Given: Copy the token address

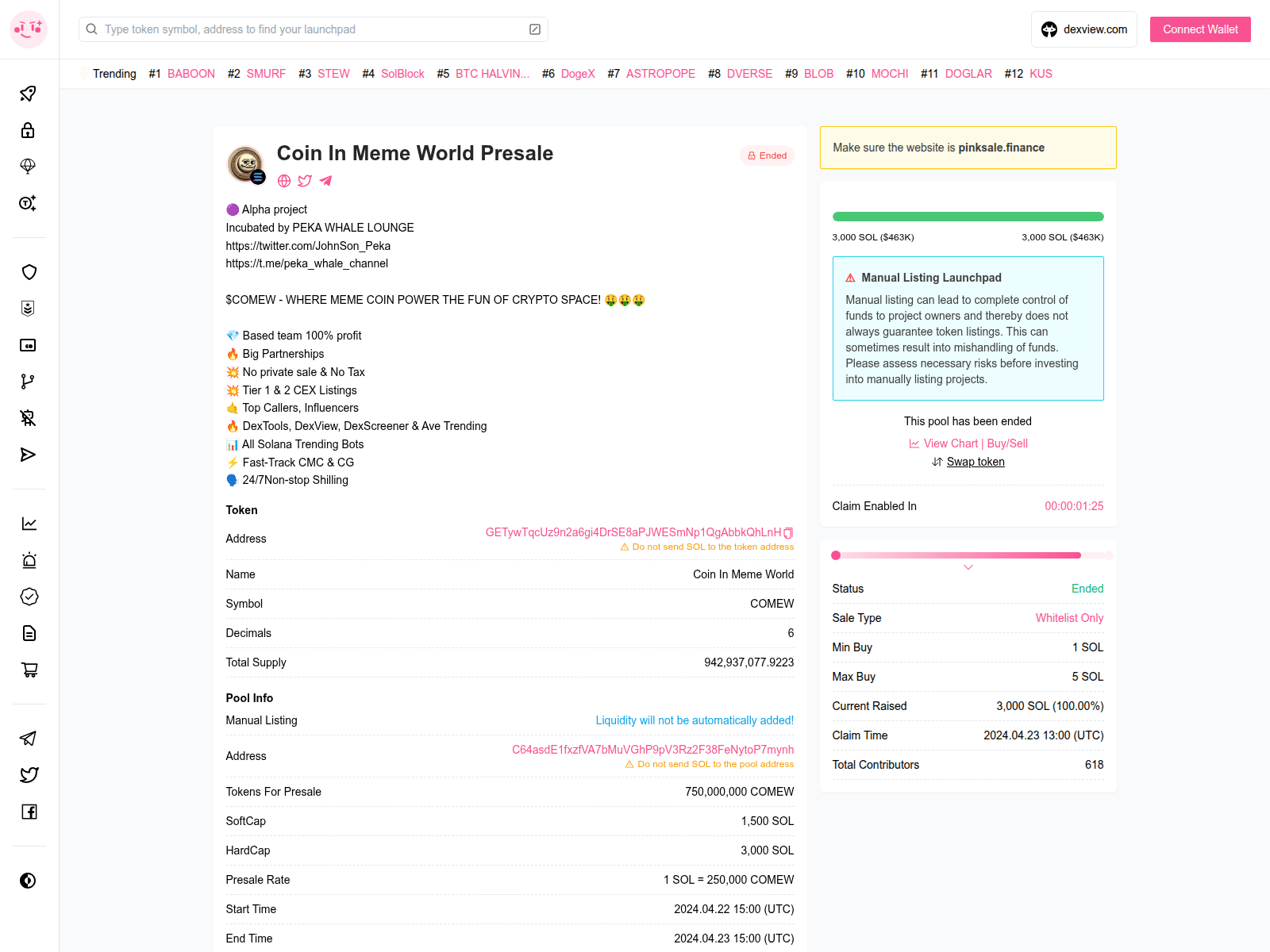Looking at the screenshot, I should tap(788, 533).
